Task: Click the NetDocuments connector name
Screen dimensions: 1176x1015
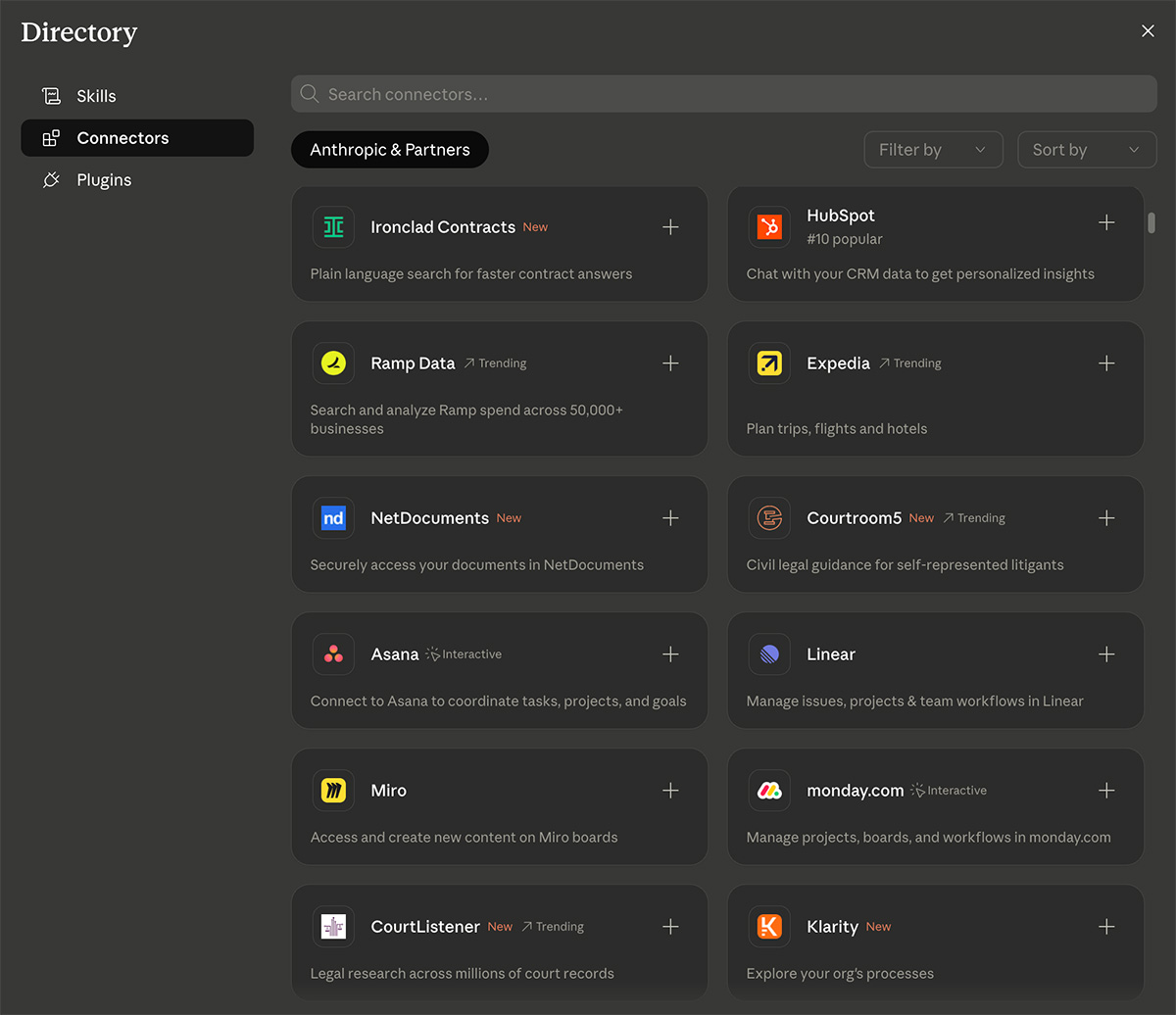Action: tap(429, 517)
